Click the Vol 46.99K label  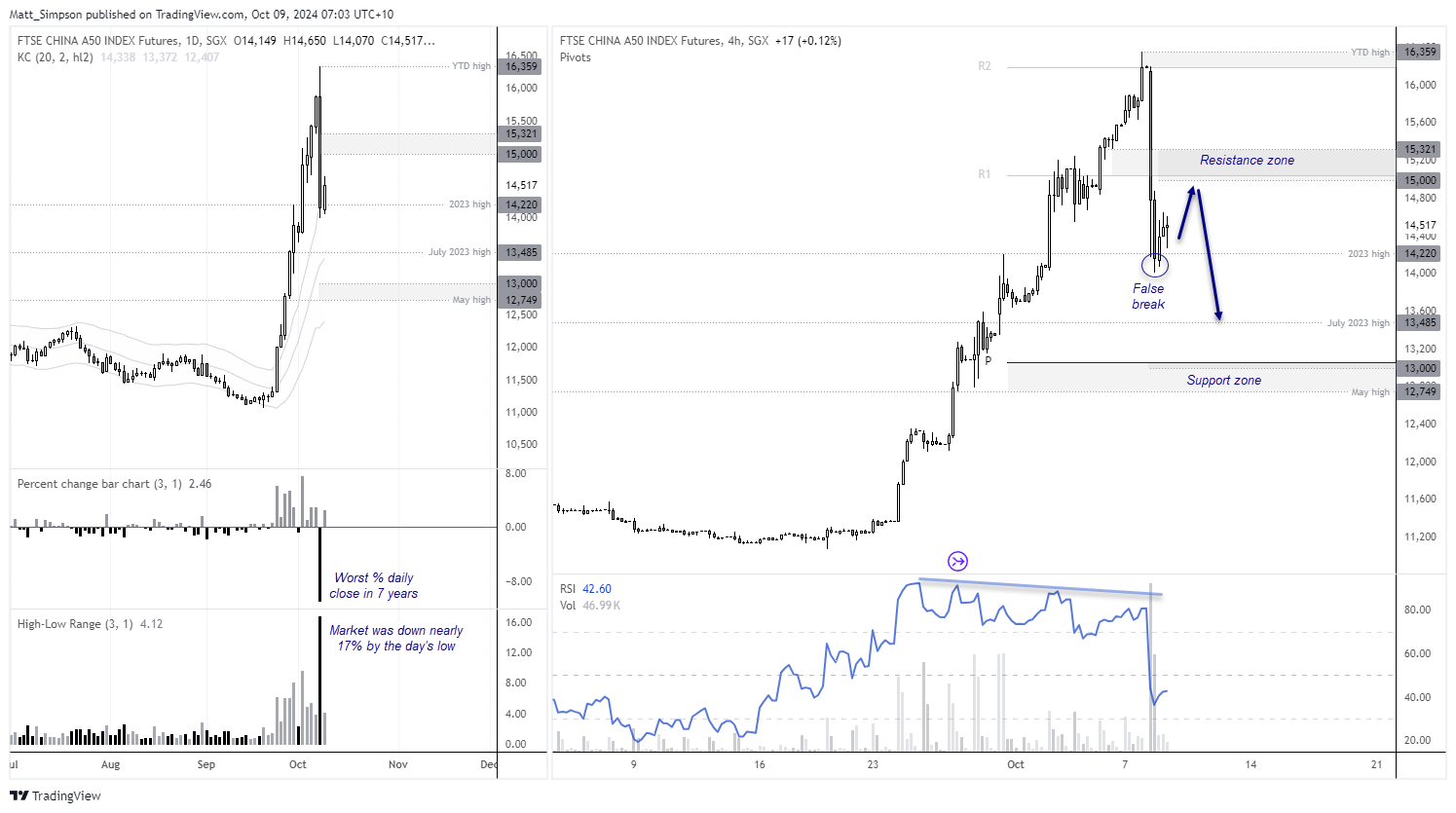coord(590,606)
